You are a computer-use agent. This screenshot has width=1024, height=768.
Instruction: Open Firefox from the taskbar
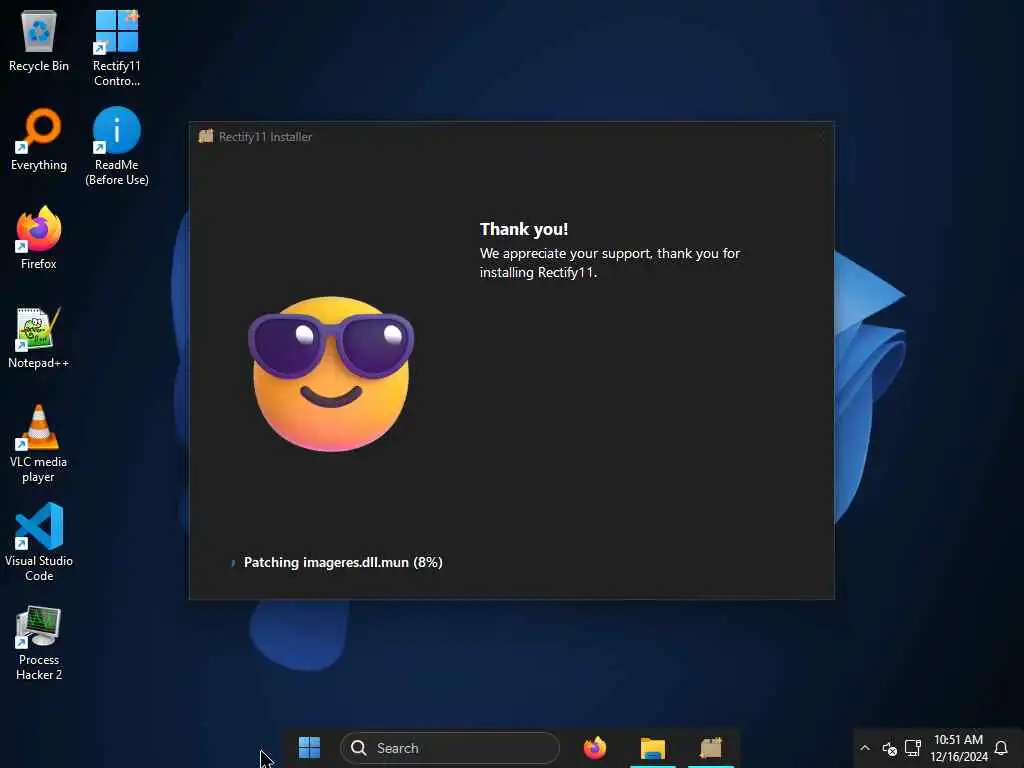(x=594, y=748)
